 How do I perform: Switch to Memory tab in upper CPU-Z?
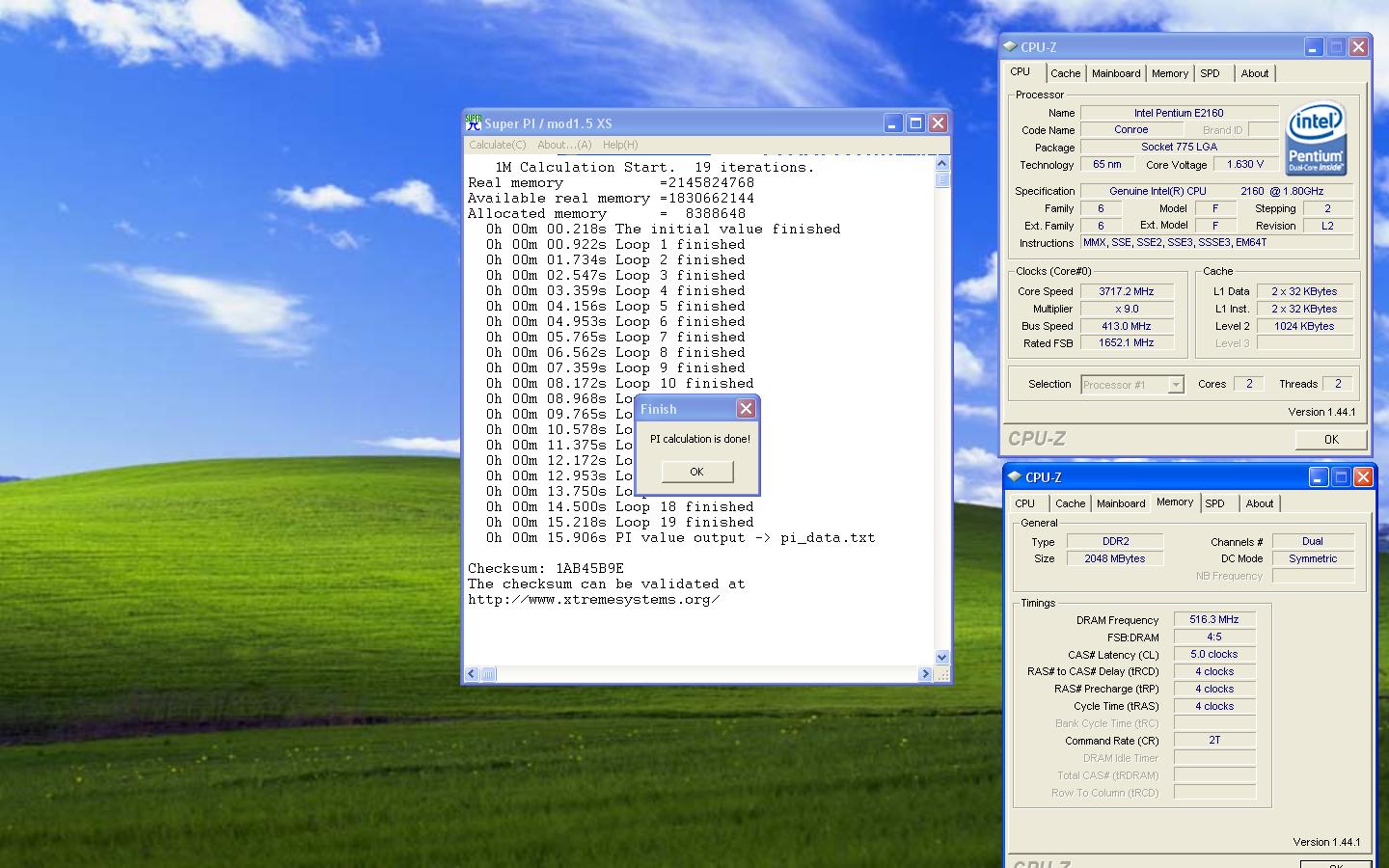(x=1170, y=73)
